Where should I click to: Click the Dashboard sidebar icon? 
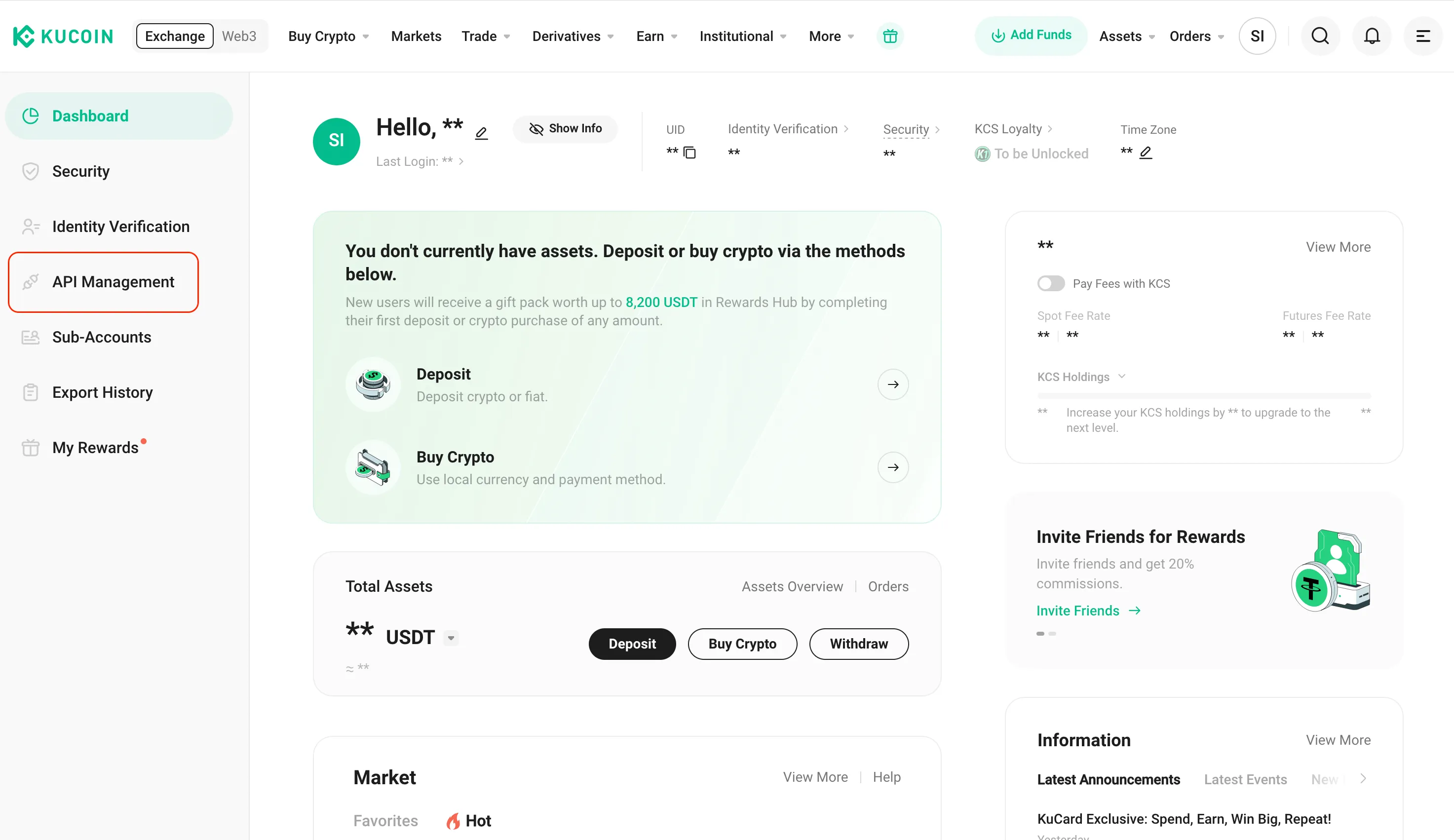pos(31,116)
